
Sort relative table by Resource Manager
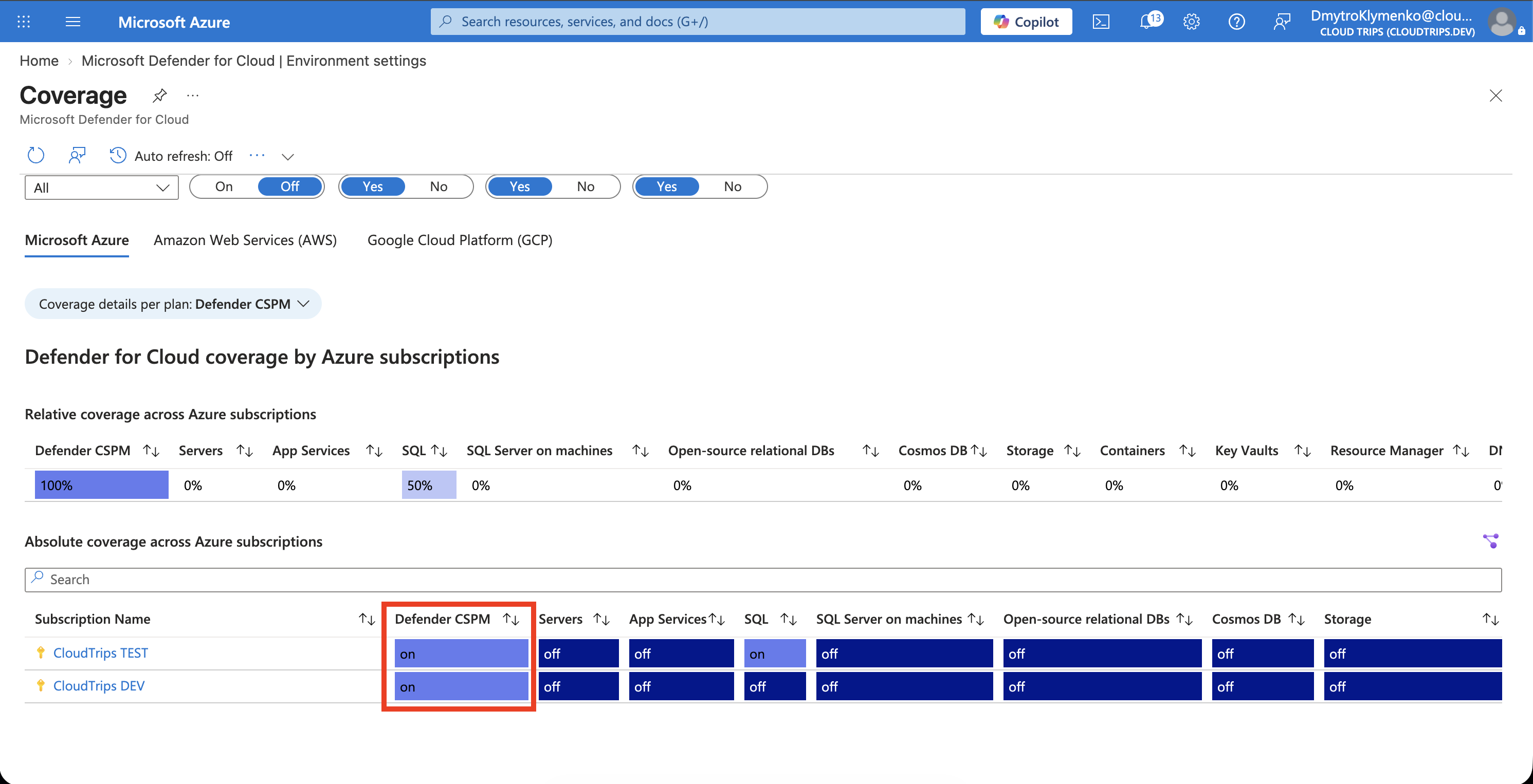pyautogui.click(x=1461, y=451)
